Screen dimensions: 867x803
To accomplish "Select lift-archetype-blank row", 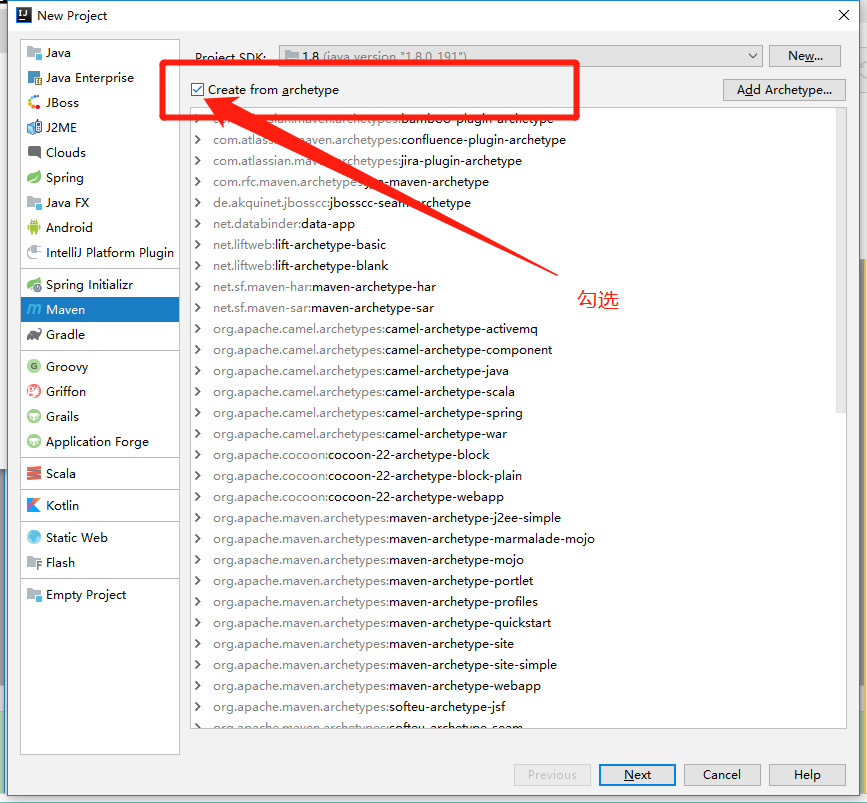I will (x=518, y=266).
